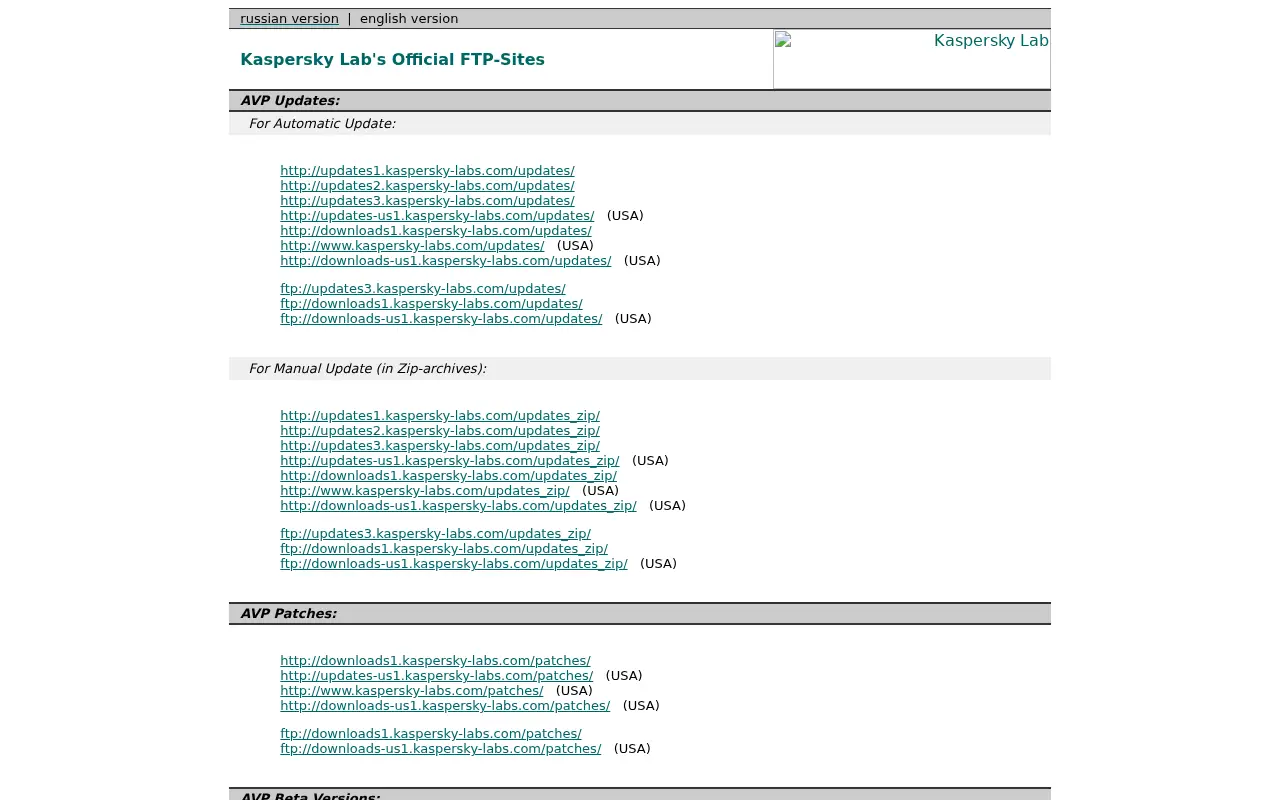
Task: Select the For Automatic Update: subheading
Action: click(x=322, y=124)
